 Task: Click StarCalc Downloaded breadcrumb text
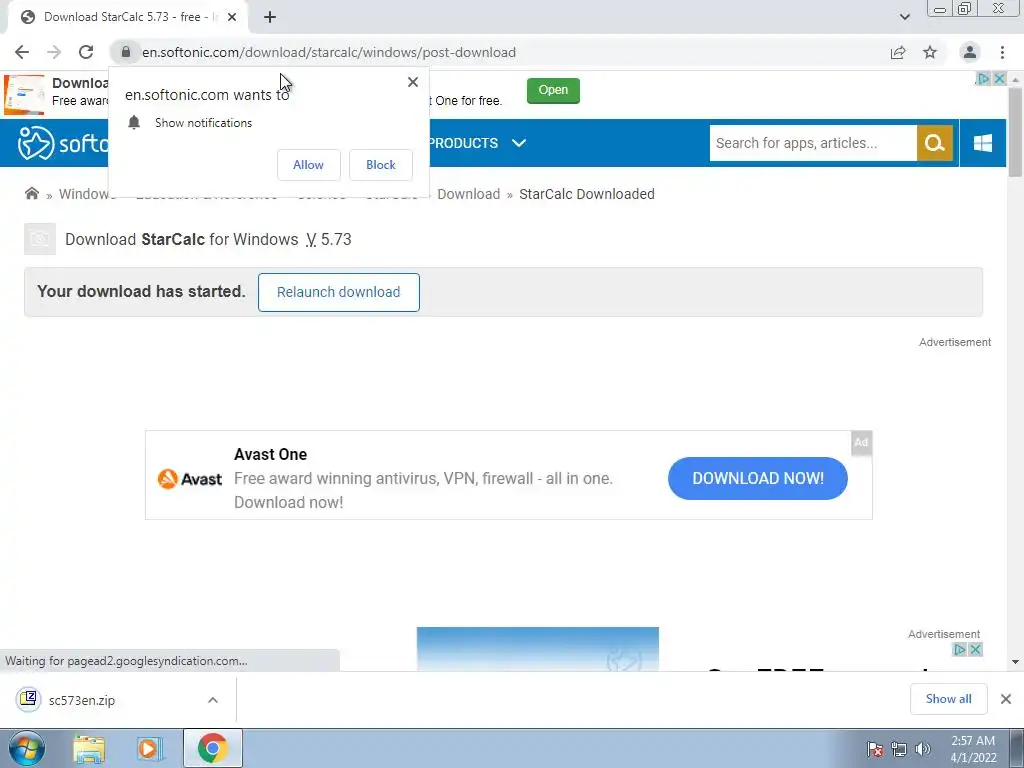pos(586,194)
